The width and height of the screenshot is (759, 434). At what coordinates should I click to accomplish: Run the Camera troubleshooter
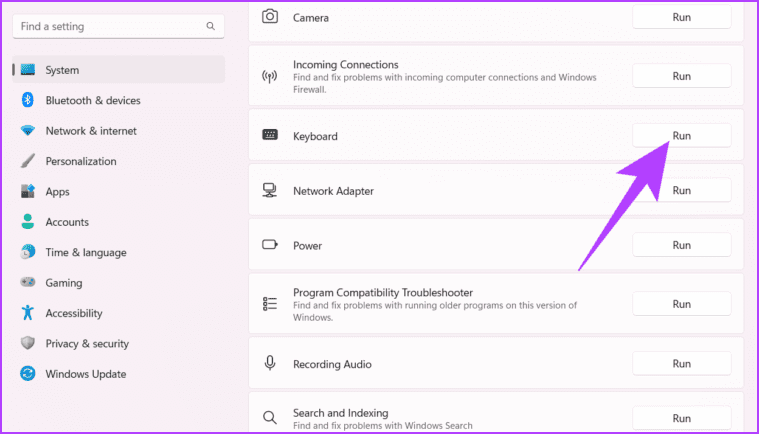click(682, 17)
